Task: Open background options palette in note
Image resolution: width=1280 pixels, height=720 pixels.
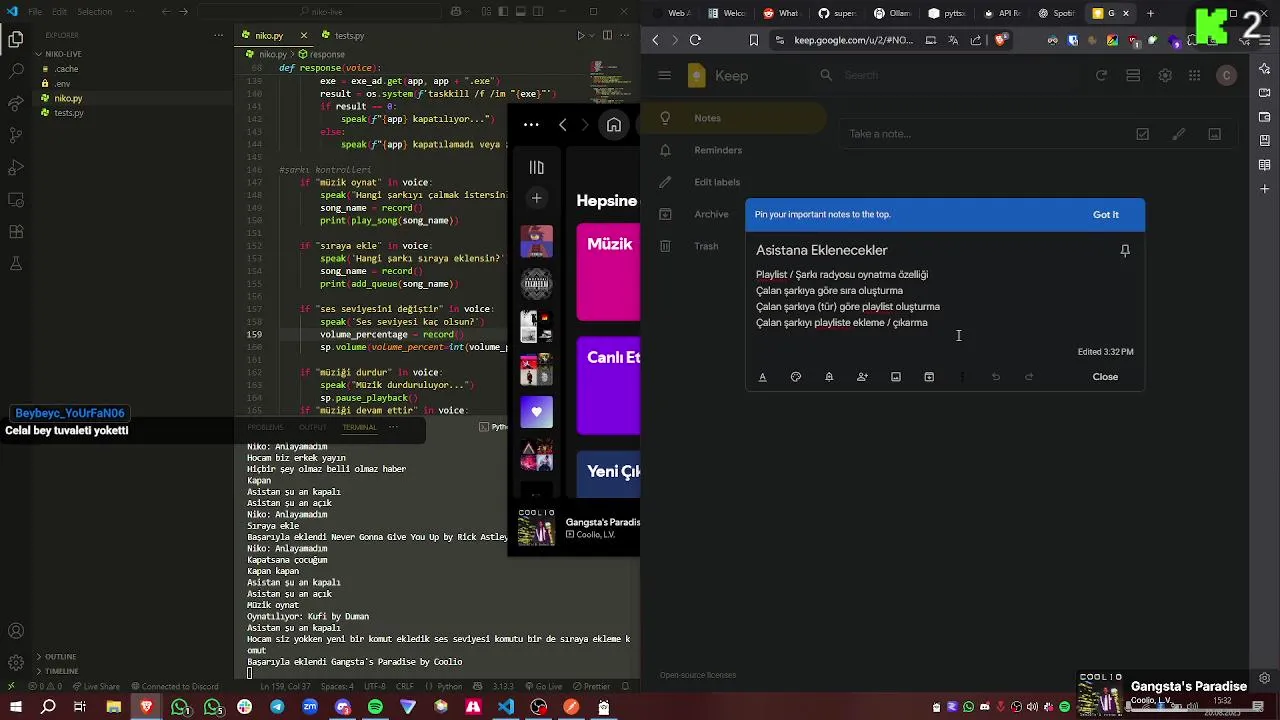Action: pyautogui.click(x=796, y=377)
